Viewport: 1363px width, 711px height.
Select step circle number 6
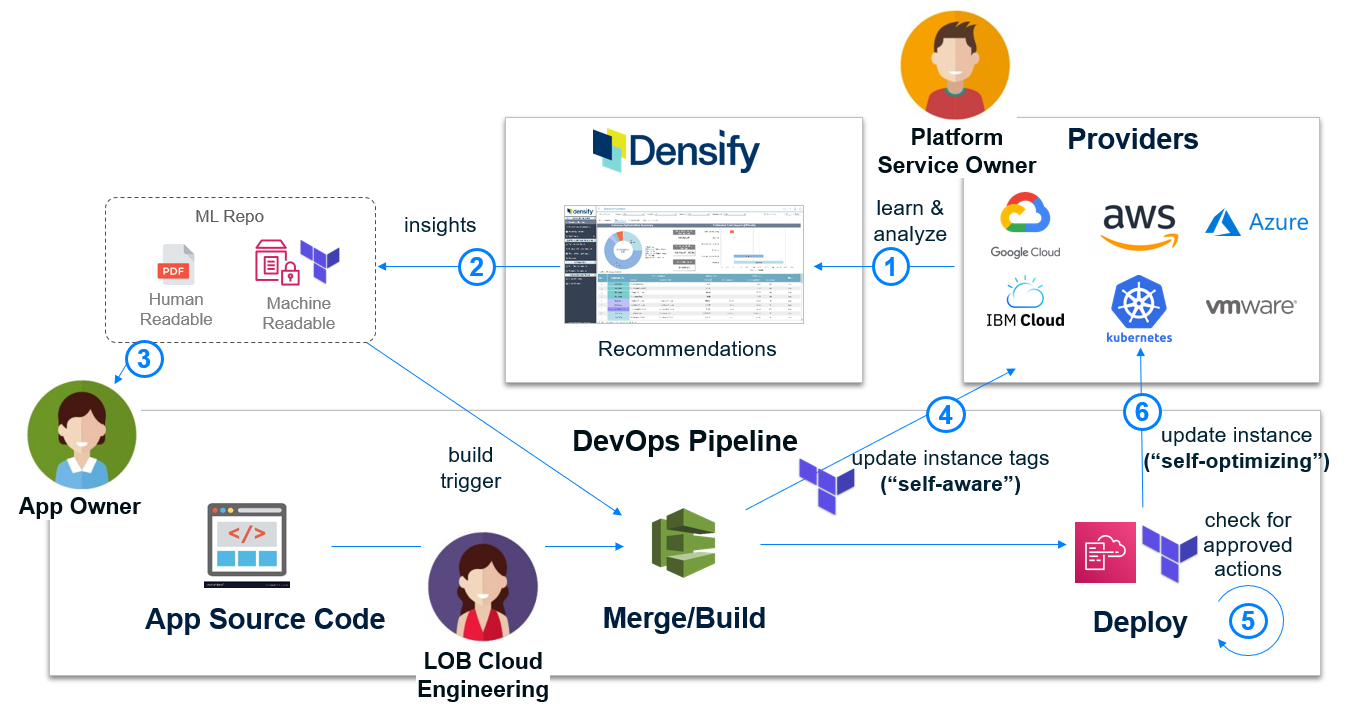point(1142,411)
